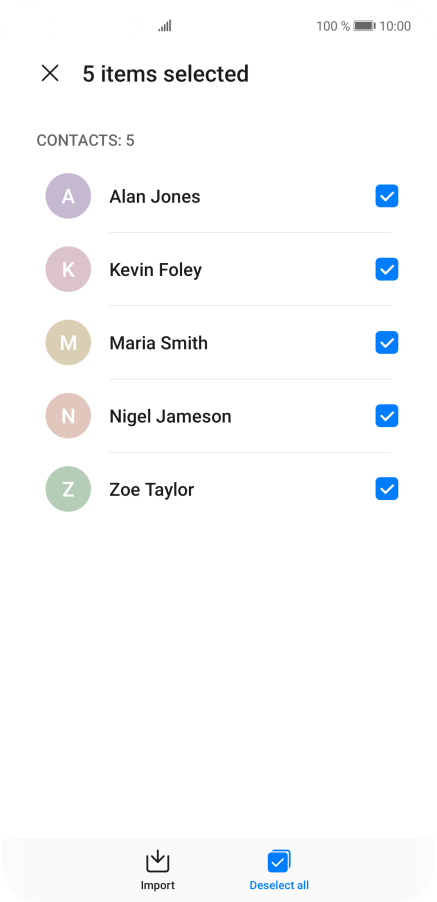The width and height of the screenshot is (437, 902).
Task: Close selection mode with the X icon
Action: (x=50, y=73)
